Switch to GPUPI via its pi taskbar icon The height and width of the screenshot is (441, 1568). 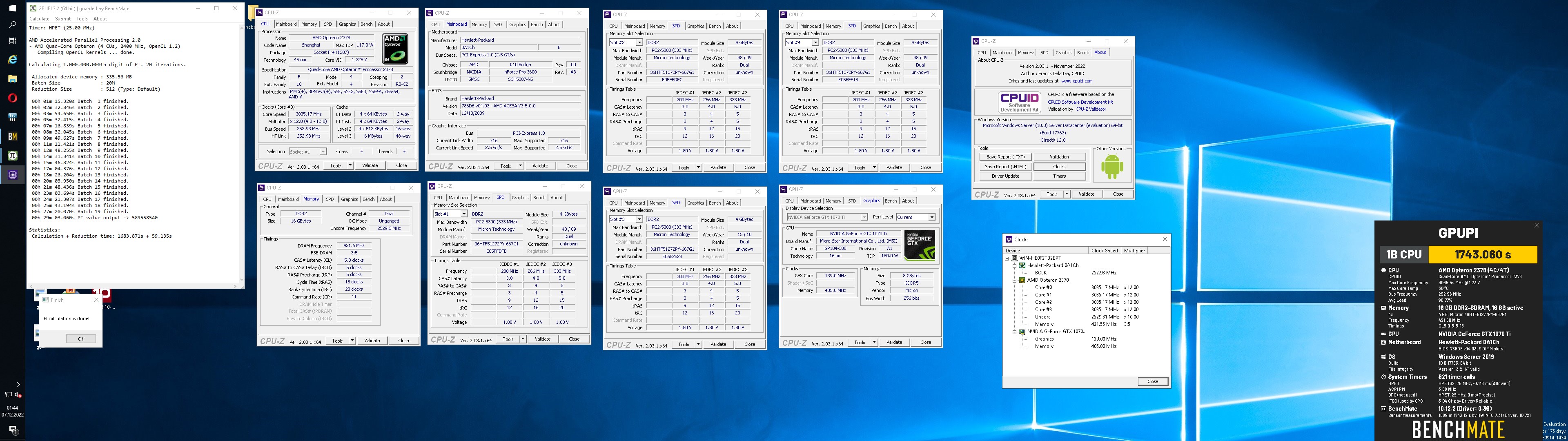pyautogui.click(x=12, y=155)
